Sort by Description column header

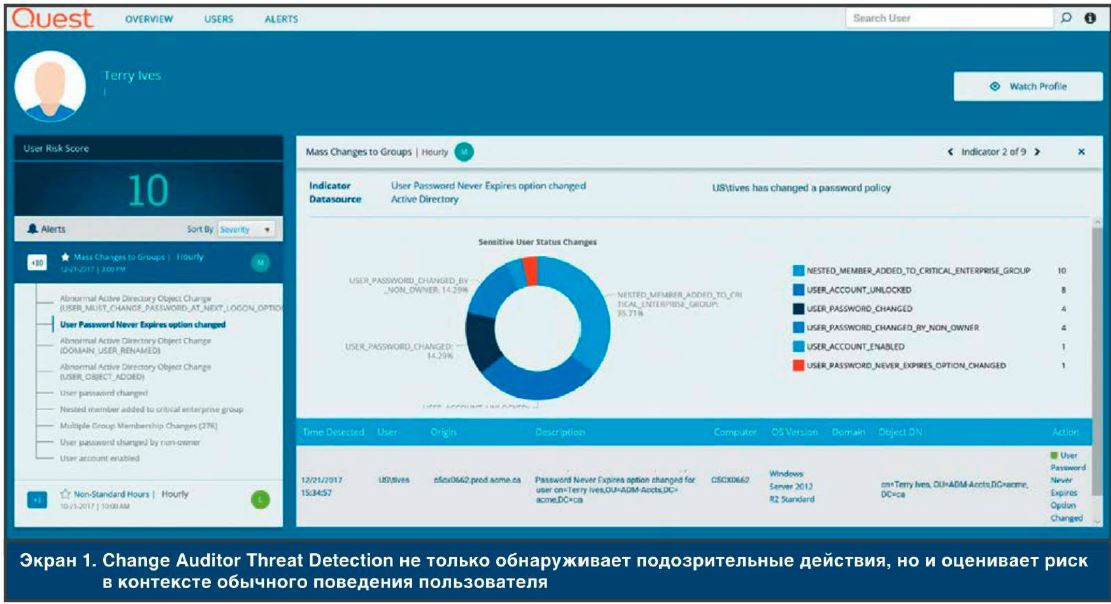[x=560, y=432]
